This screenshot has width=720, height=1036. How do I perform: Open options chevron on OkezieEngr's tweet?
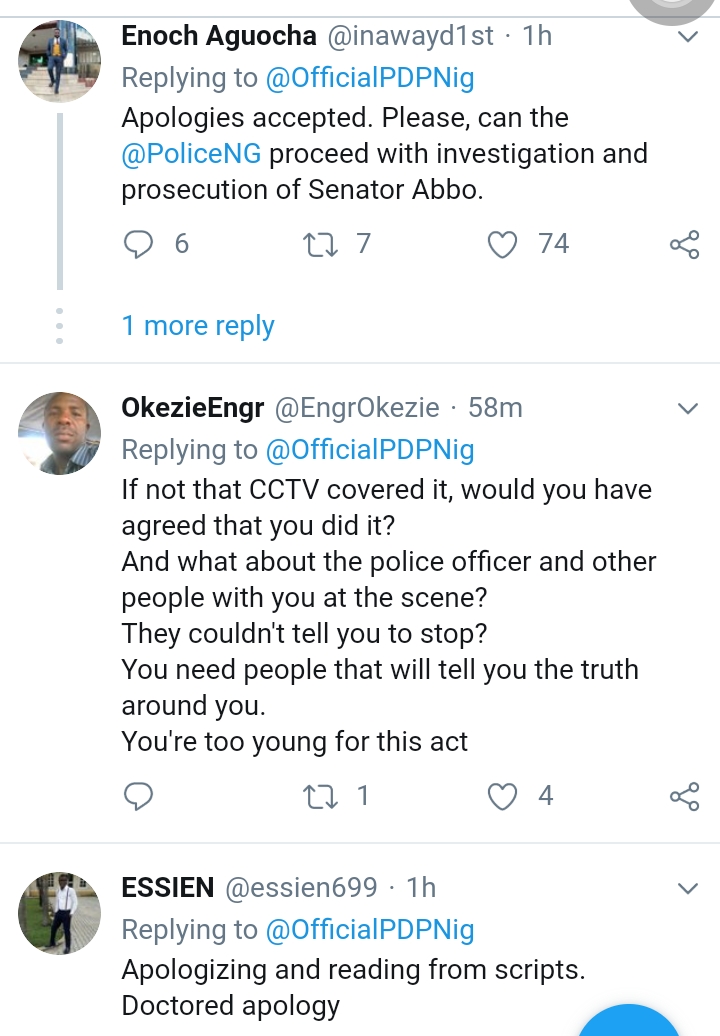(x=688, y=409)
